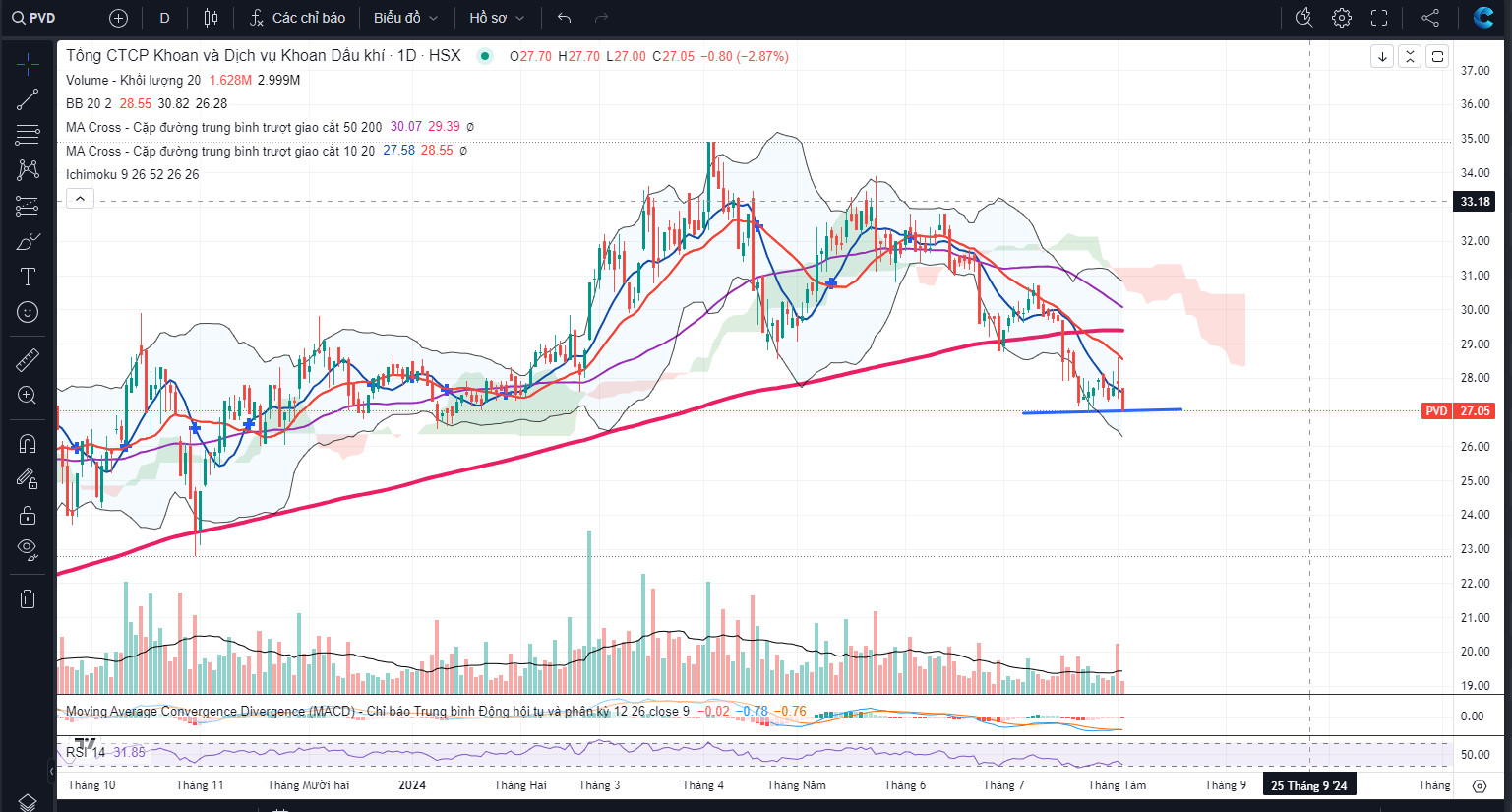1512x812 pixels.
Task: Select the brush drawing tool
Action: [28, 241]
